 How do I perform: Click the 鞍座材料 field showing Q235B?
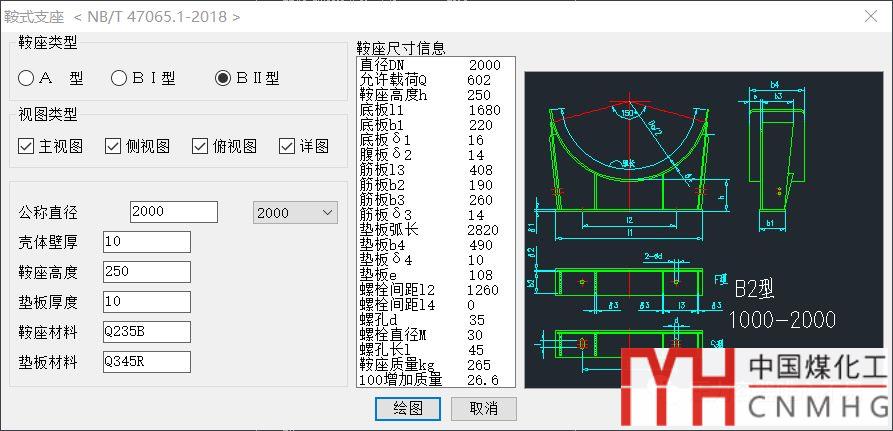(146, 332)
